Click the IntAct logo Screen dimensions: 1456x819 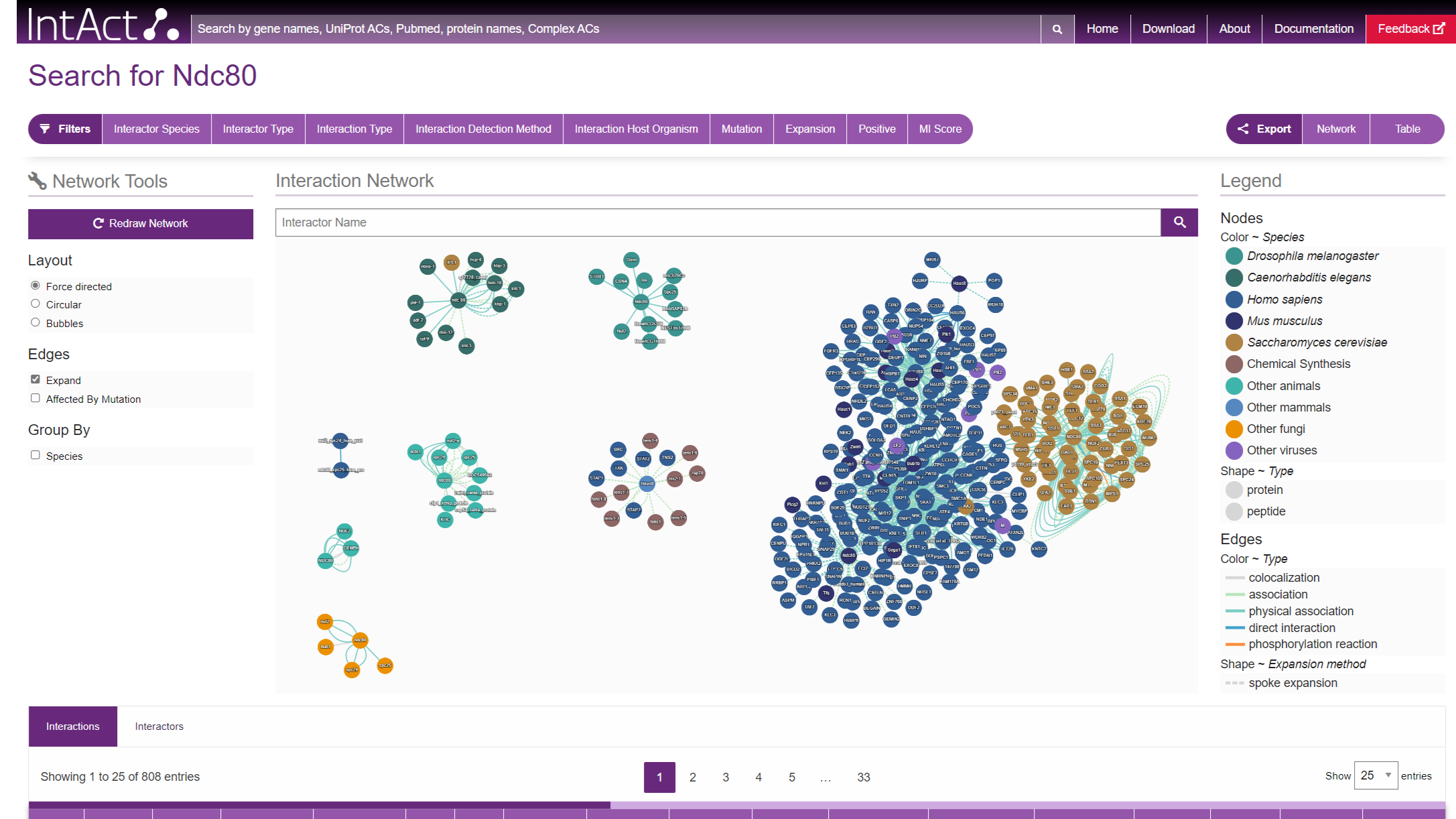pos(103,24)
